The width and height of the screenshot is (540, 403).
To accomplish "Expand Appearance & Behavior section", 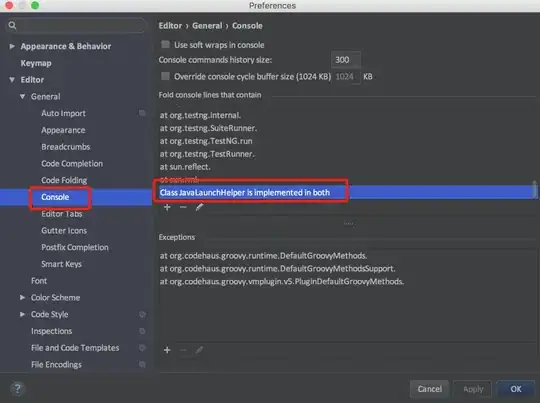I will (12, 46).
